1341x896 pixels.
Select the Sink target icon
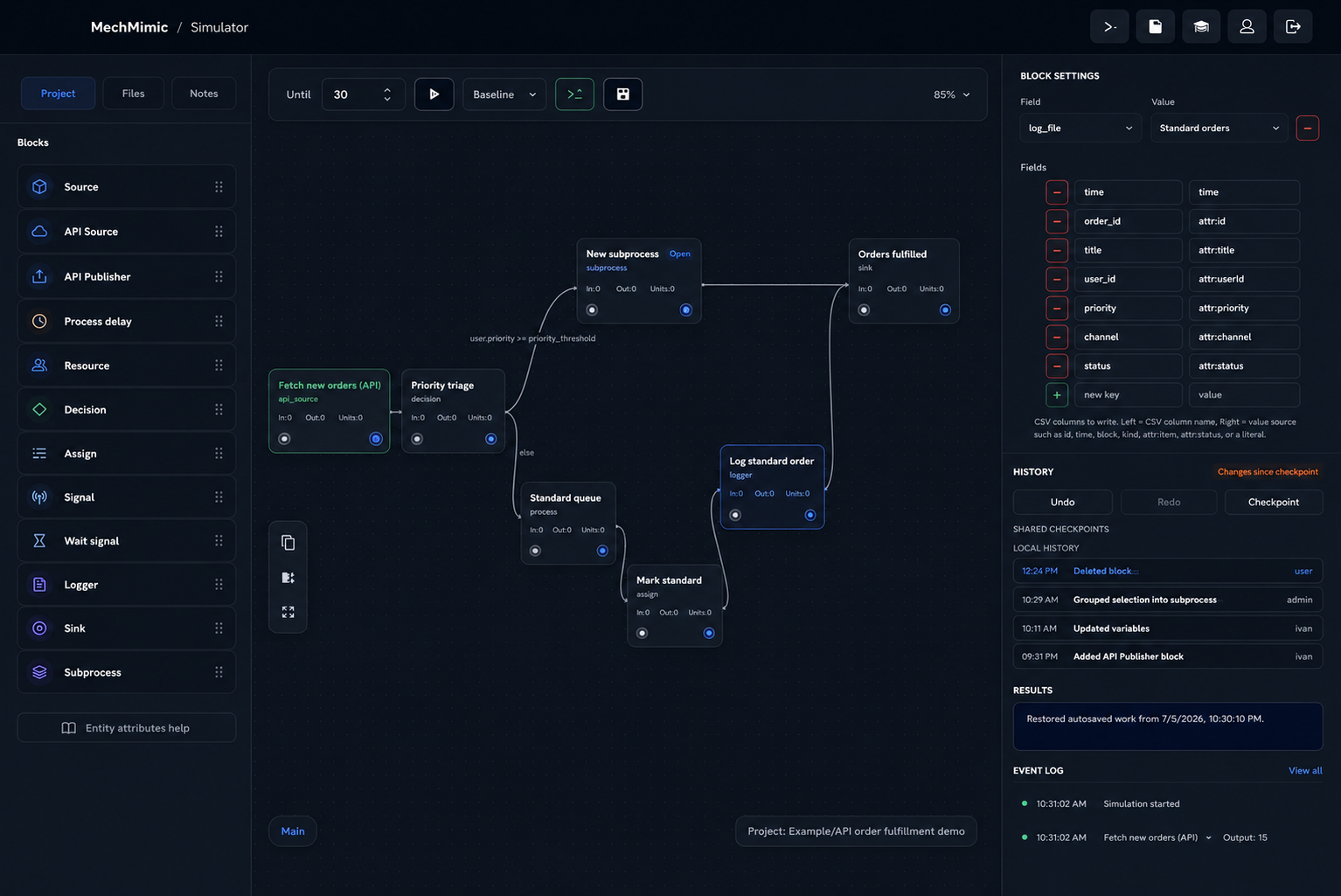(x=39, y=628)
